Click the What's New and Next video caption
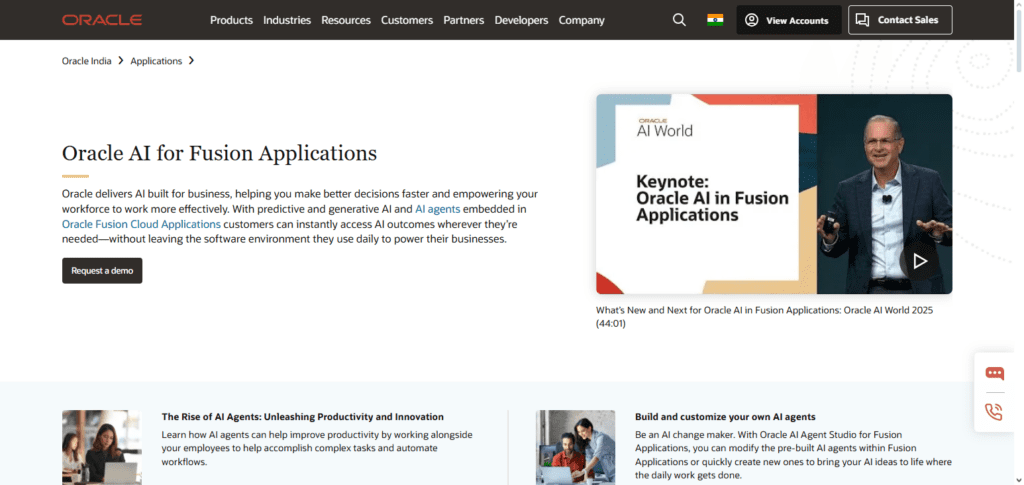Viewport: 1024px width, 485px height. pos(764,317)
